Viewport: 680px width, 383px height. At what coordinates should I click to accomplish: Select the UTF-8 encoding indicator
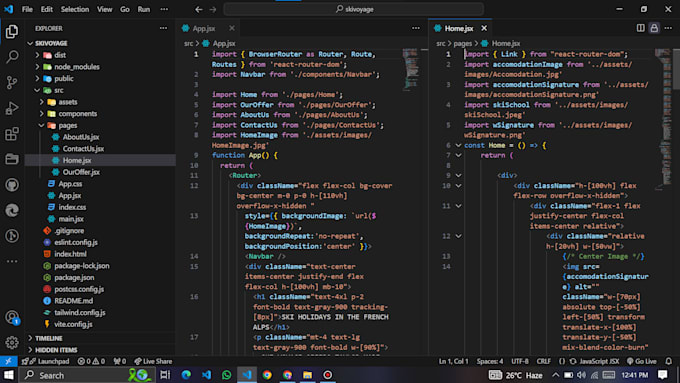pyautogui.click(x=520, y=361)
